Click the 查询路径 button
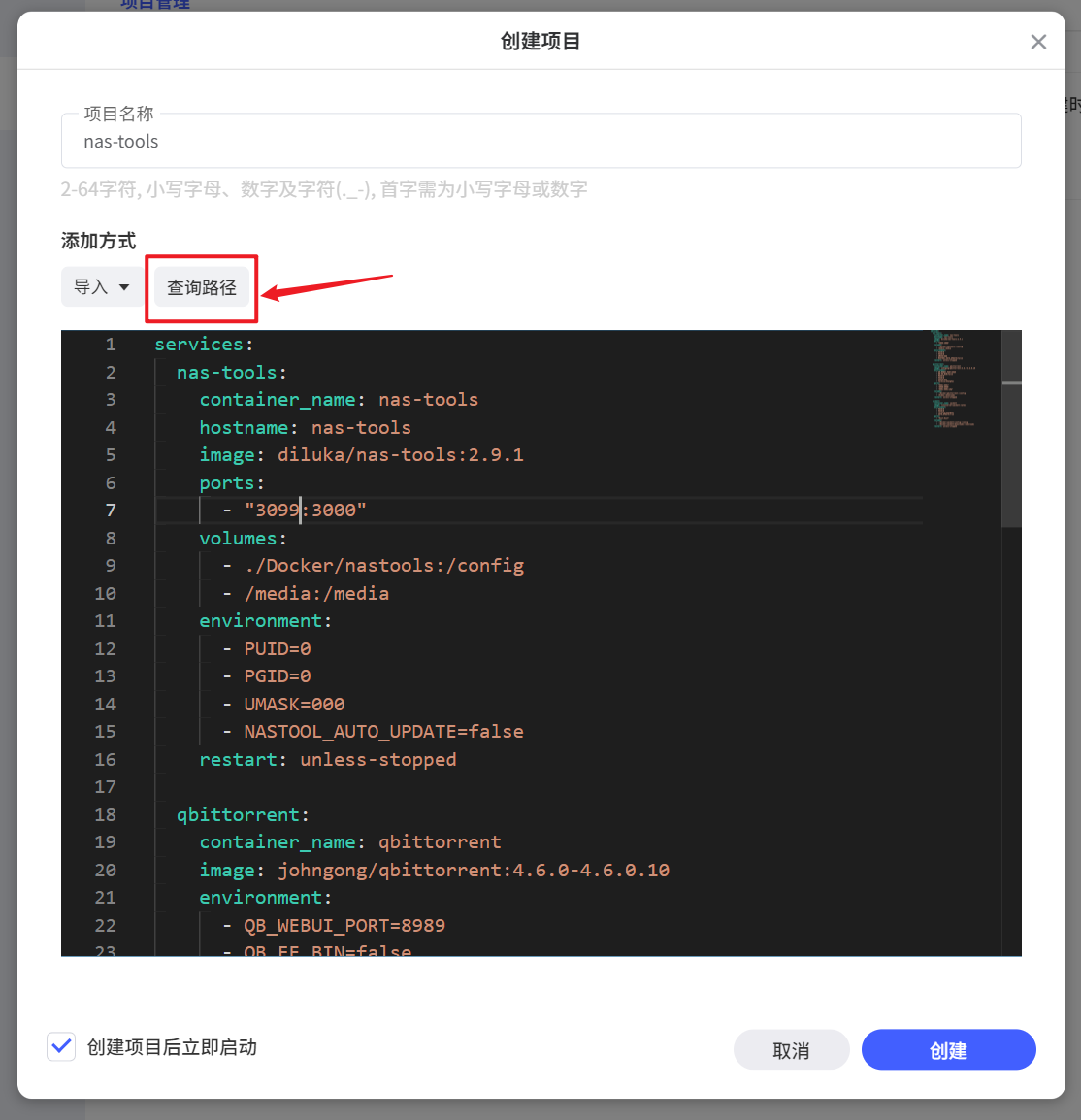This screenshot has width=1081, height=1120. click(x=201, y=287)
